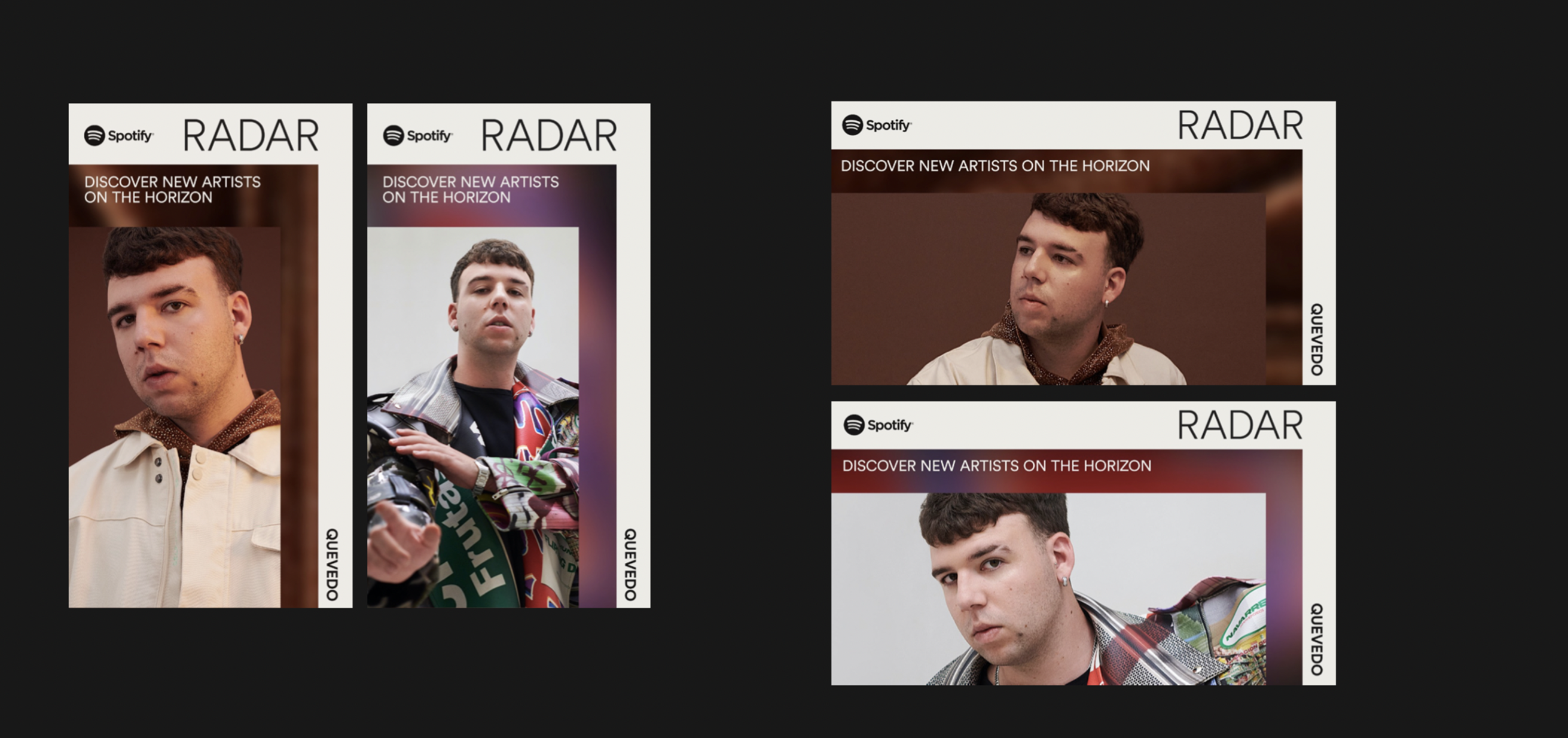
Task: Click the Spotify logo on top landscape banner
Action: pos(877,125)
